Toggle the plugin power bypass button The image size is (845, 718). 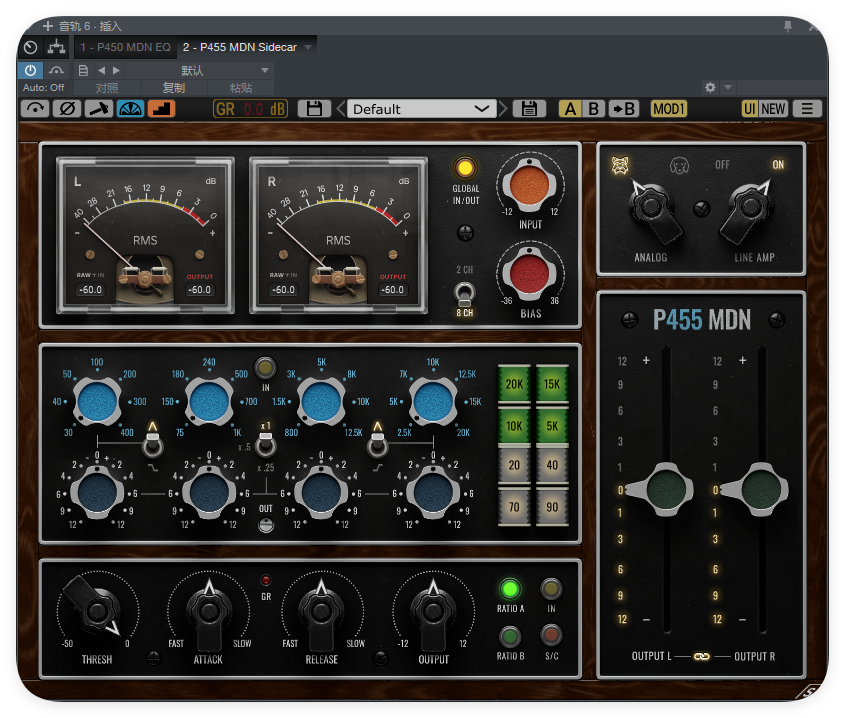point(31,70)
